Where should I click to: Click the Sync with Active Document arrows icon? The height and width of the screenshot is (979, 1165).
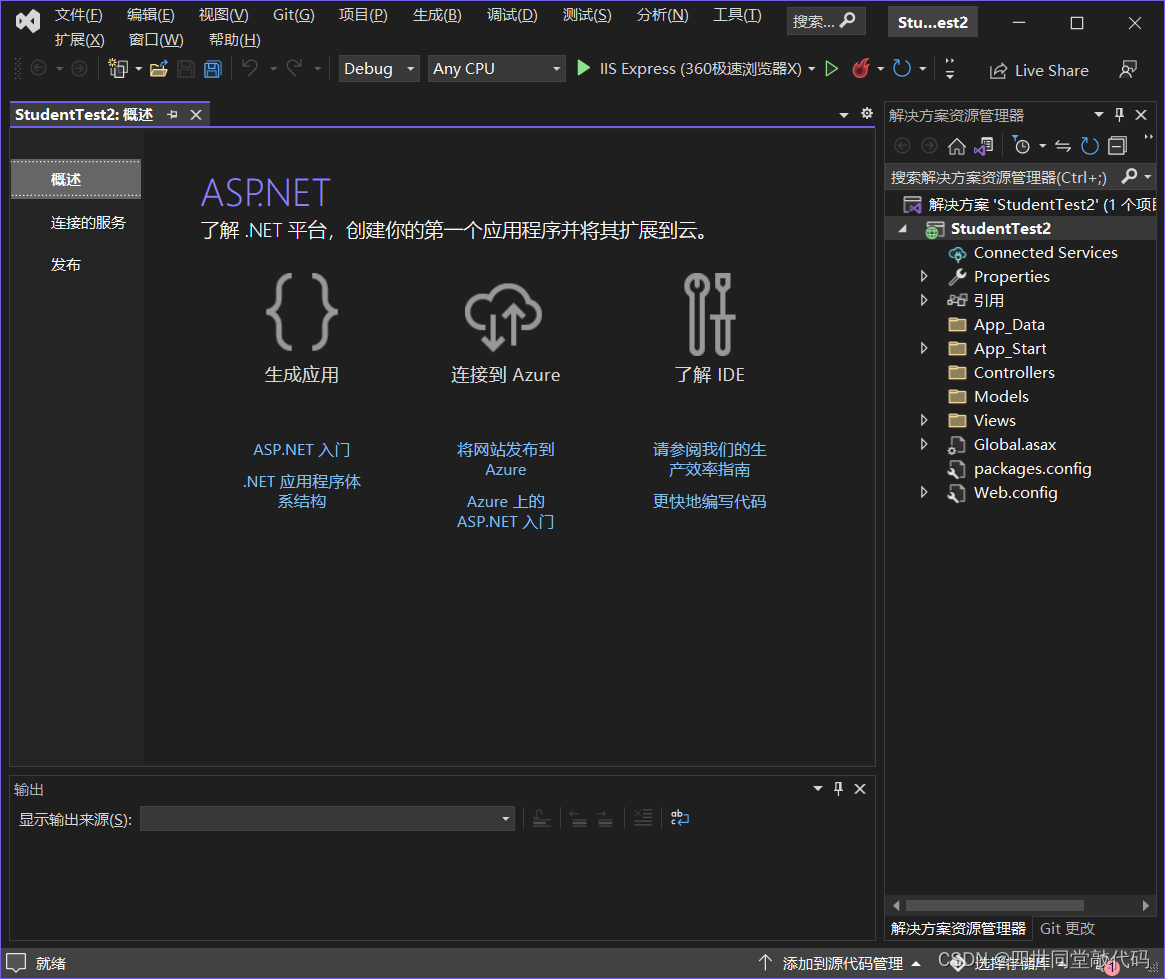(x=1063, y=146)
